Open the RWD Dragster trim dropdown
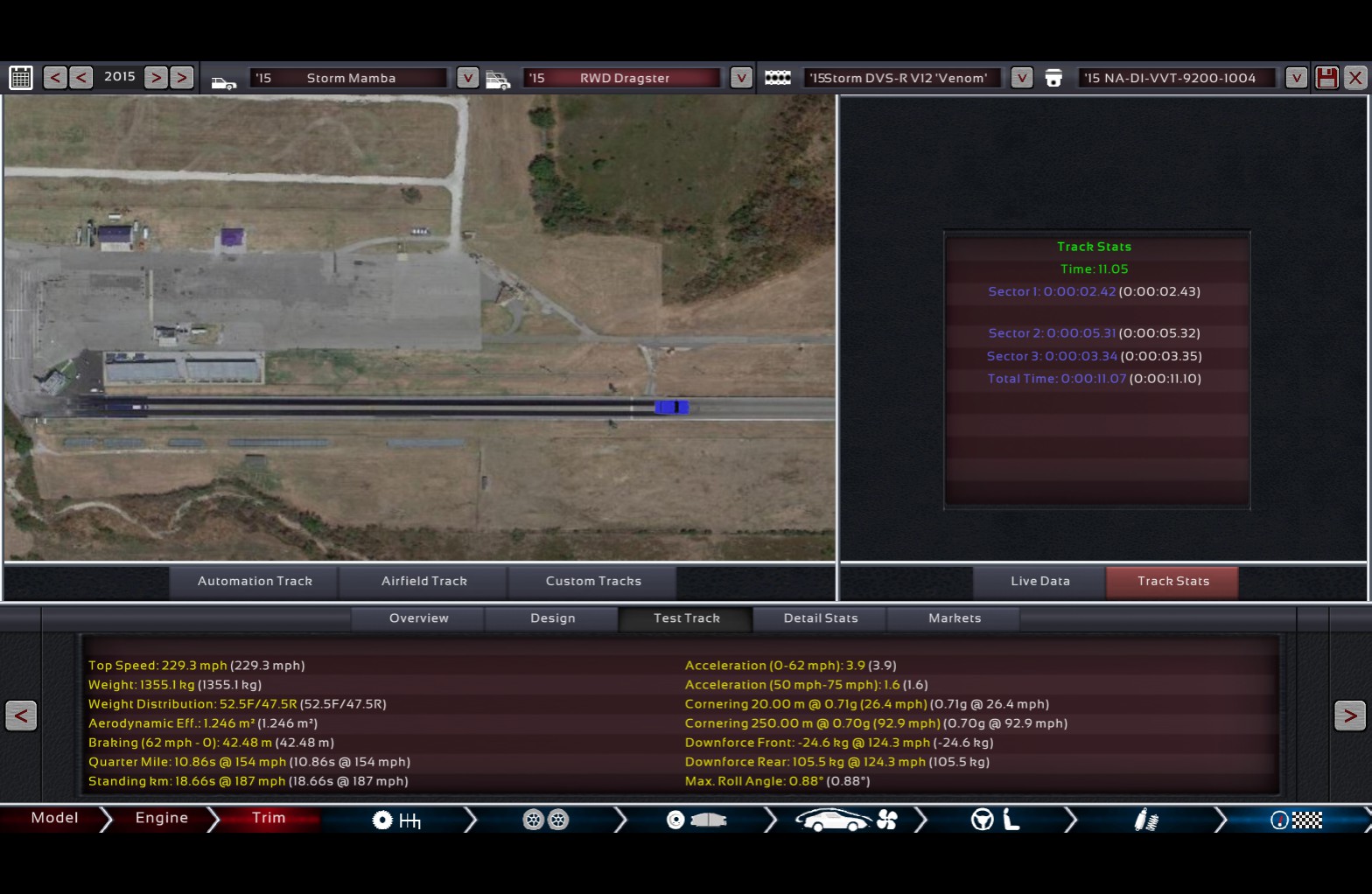Image resolution: width=1372 pixels, height=894 pixels. click(741, 78)
